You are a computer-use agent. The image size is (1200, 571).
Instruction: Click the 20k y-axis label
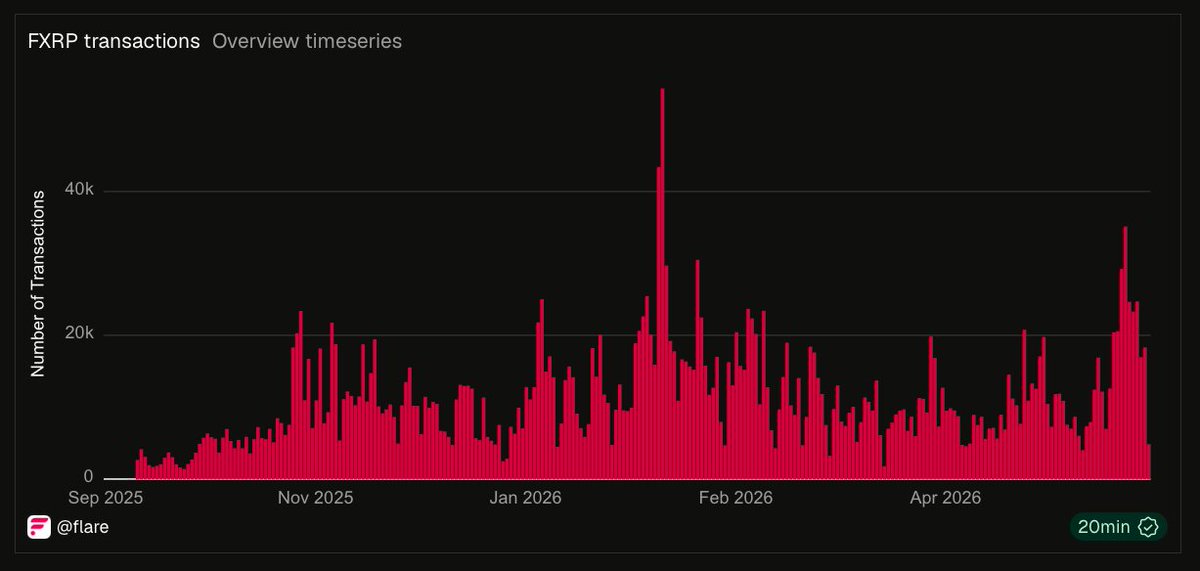[78, 334]
